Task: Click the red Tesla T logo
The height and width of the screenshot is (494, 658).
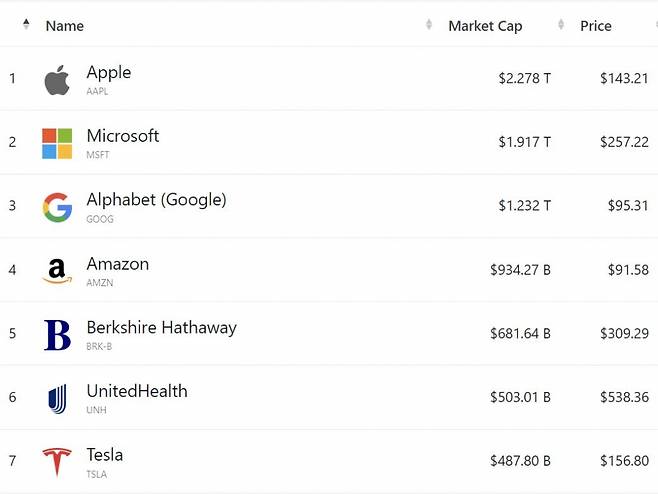Action: (x=57, y=462)
